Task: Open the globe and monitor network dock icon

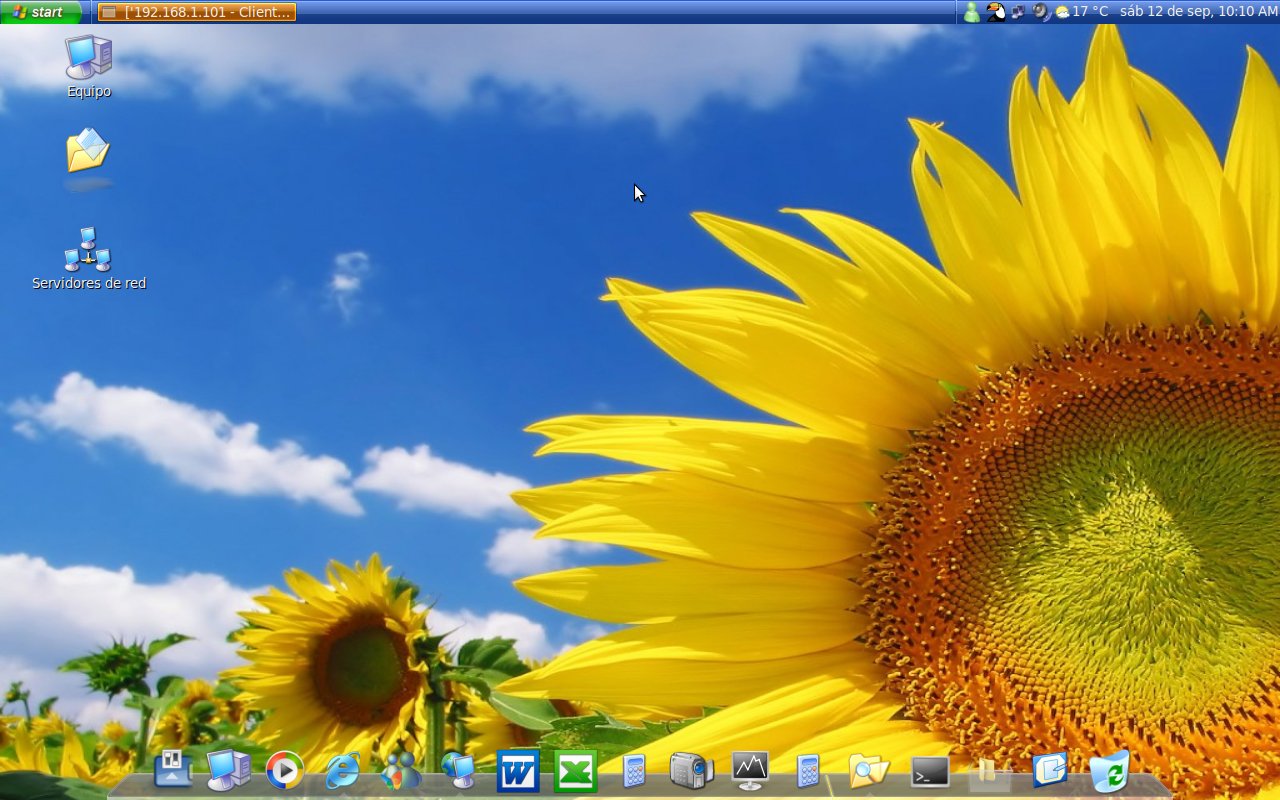Action: [458, 770]
